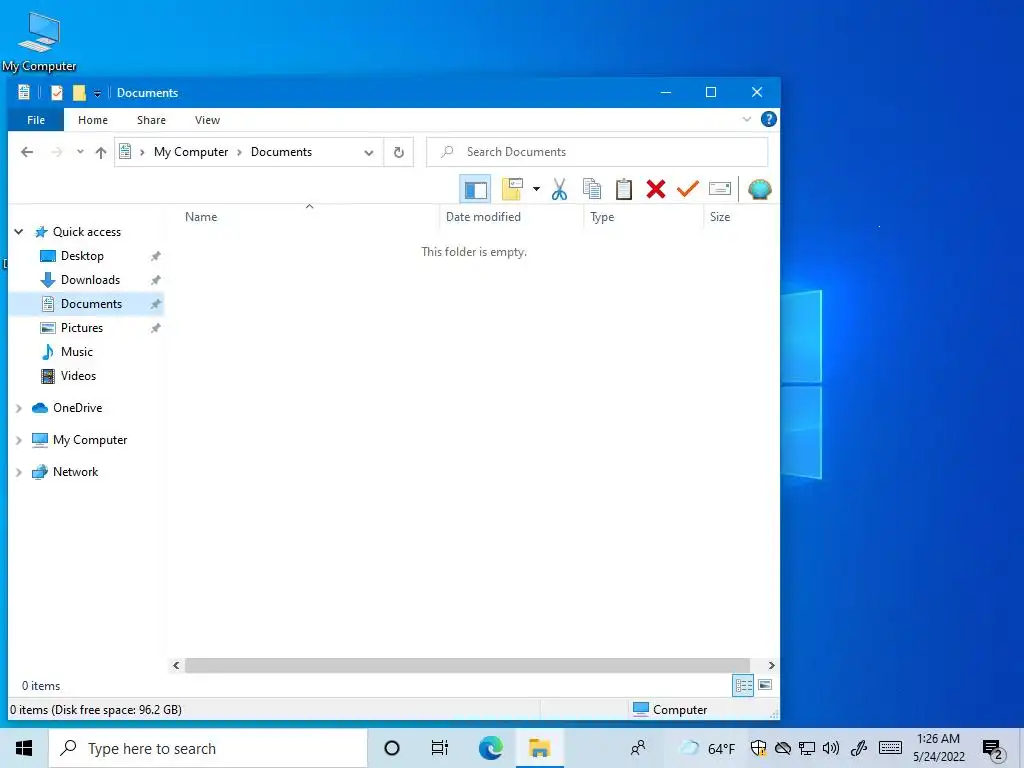Click the Classic Shell seashell icon

760,189
